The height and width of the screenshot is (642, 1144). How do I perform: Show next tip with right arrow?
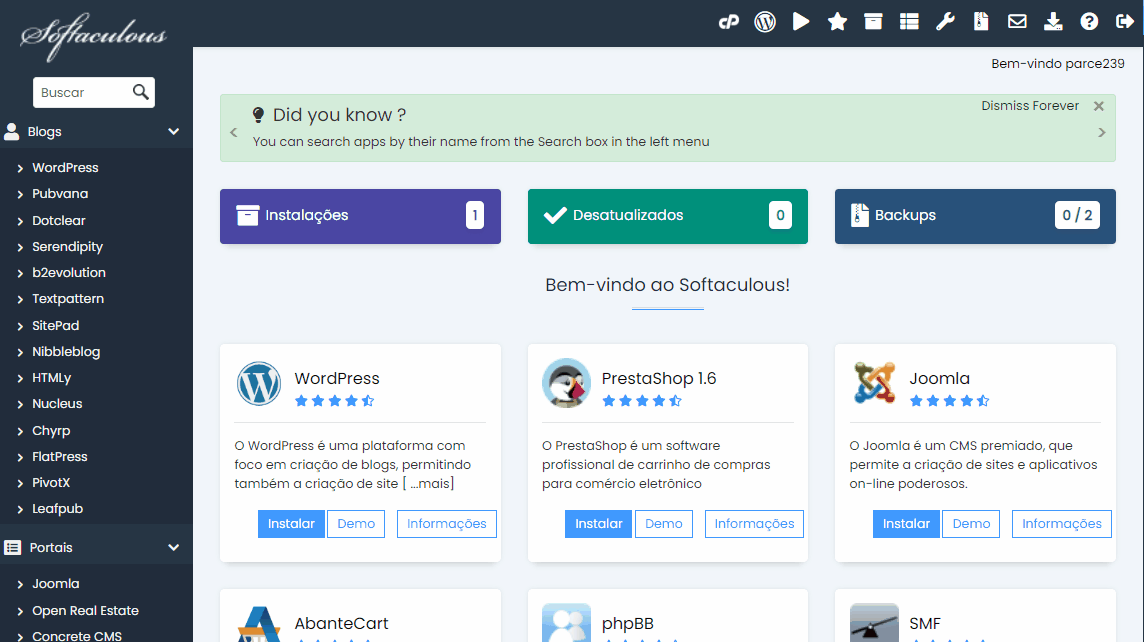[1102, 132]
